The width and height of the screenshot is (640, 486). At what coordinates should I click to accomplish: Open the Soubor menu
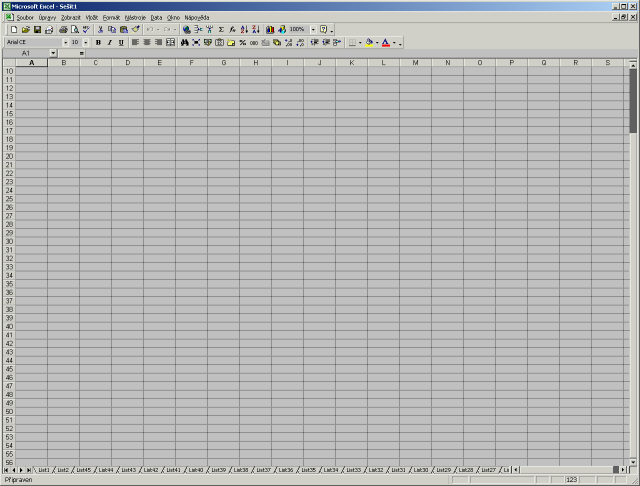click(x=25, y=17)
